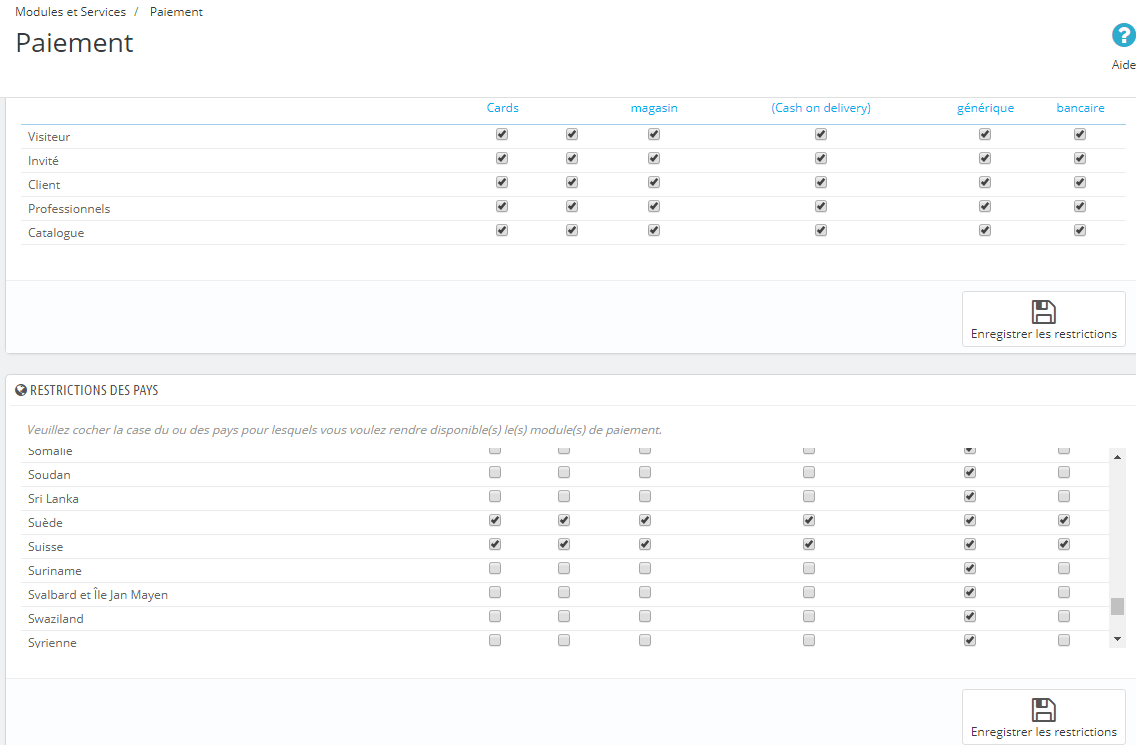The image size is (1136, 745).
Task: Uncheck Visiteur under the Cards column
Action: click(502, 134)
